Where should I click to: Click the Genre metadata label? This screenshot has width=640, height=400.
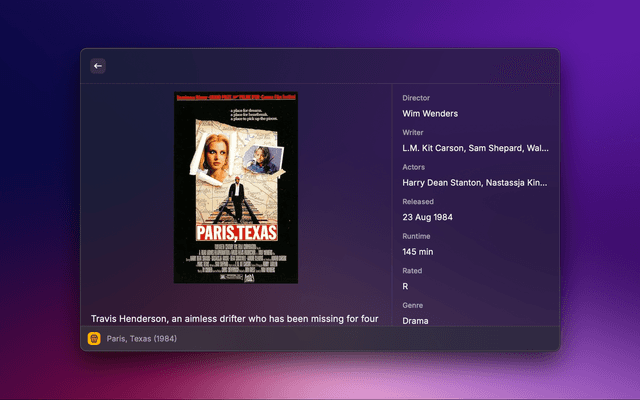tap(413, 305)
